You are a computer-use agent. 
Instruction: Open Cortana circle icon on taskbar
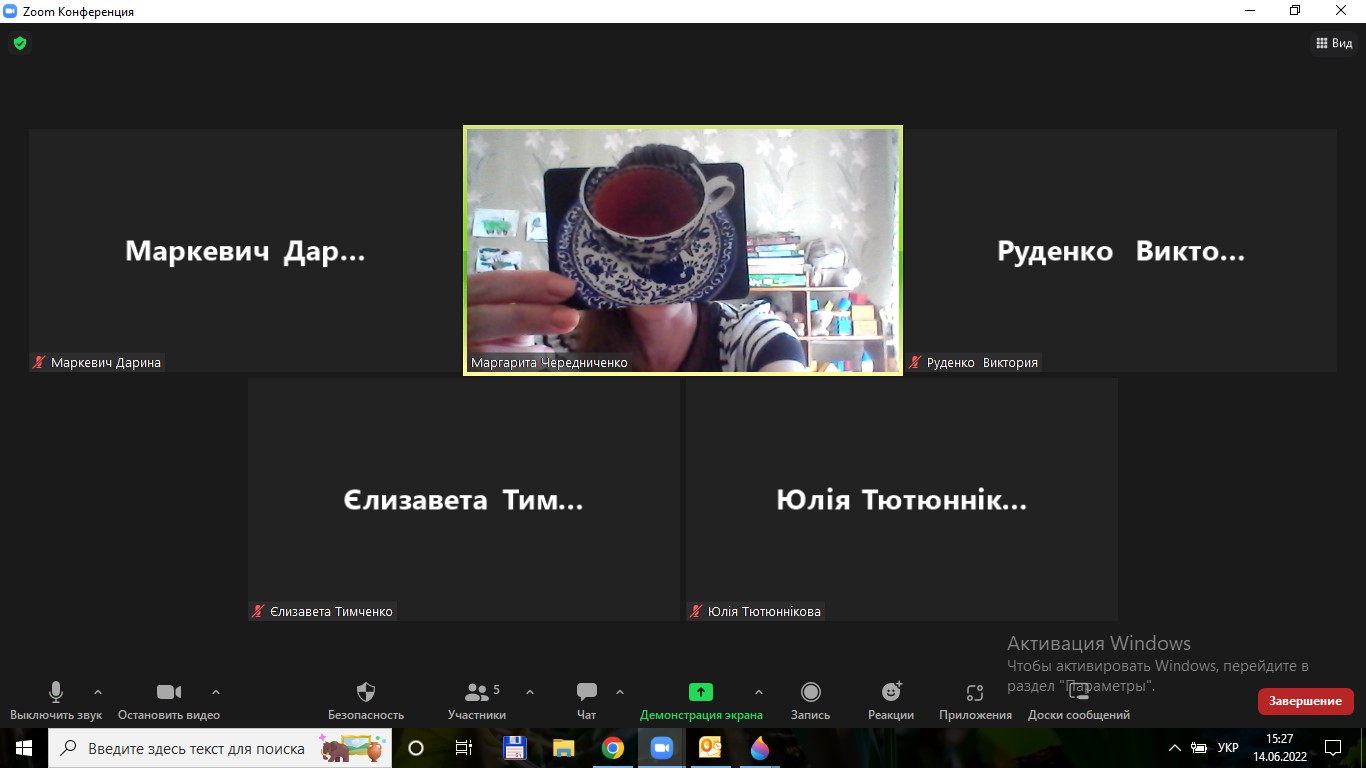tap(416, 748)
